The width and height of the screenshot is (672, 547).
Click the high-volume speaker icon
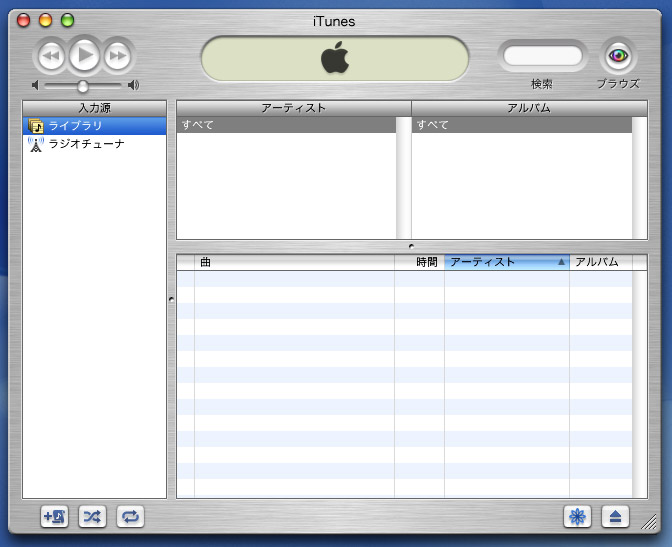coord(133,85)
